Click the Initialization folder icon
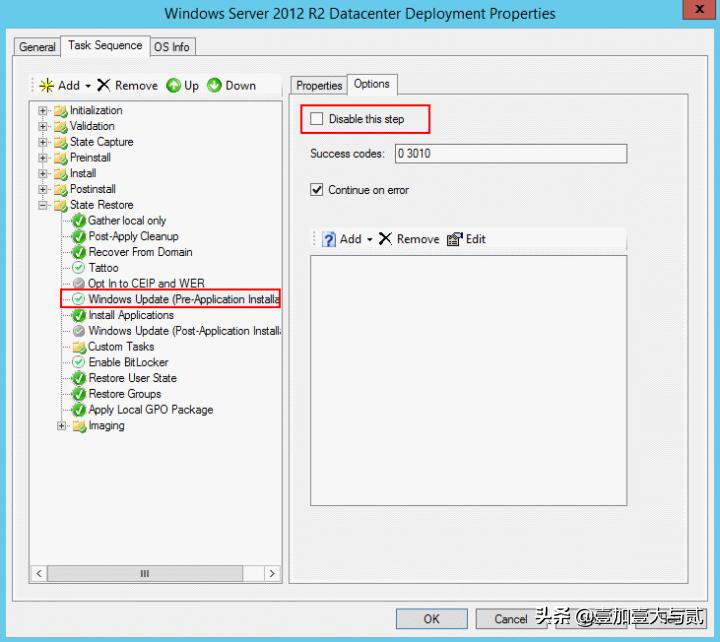The width and height of the screenshot is (720, 642). [61, 111]
